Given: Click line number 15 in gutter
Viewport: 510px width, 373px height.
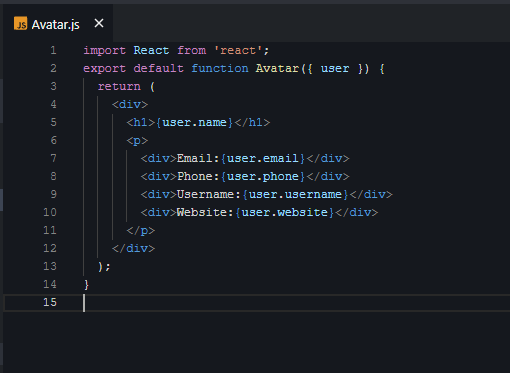Looking at the screenshot, I should 50,302.
